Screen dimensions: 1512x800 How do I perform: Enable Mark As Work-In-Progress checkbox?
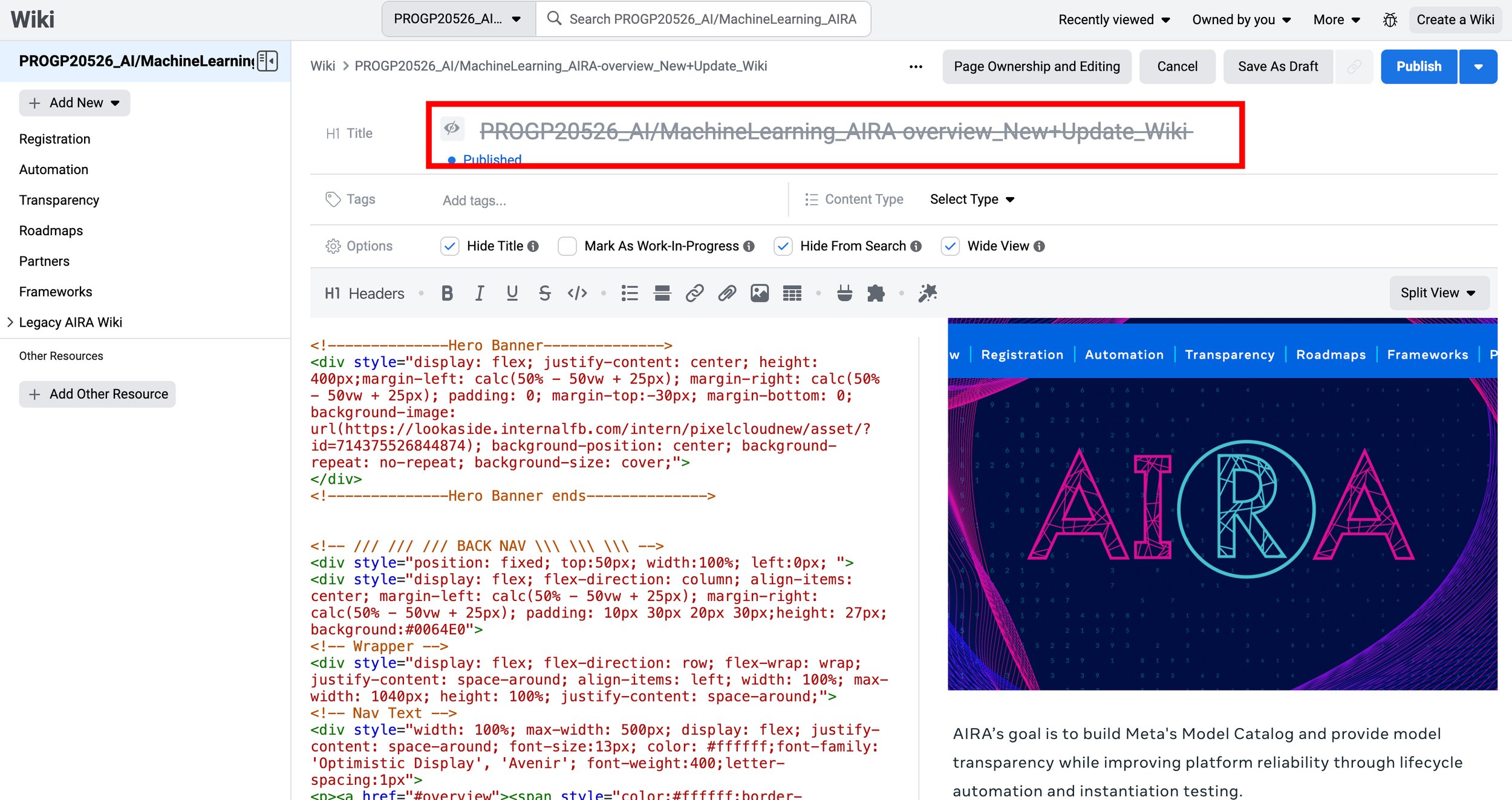point(567,246)
